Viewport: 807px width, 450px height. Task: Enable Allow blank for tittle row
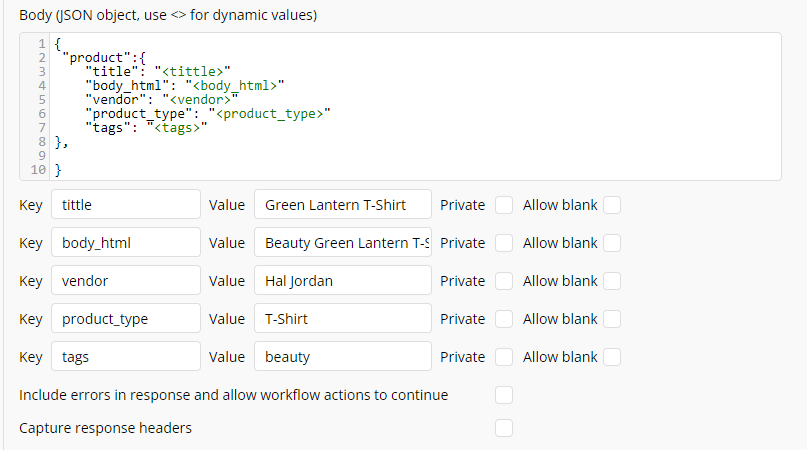612,205
